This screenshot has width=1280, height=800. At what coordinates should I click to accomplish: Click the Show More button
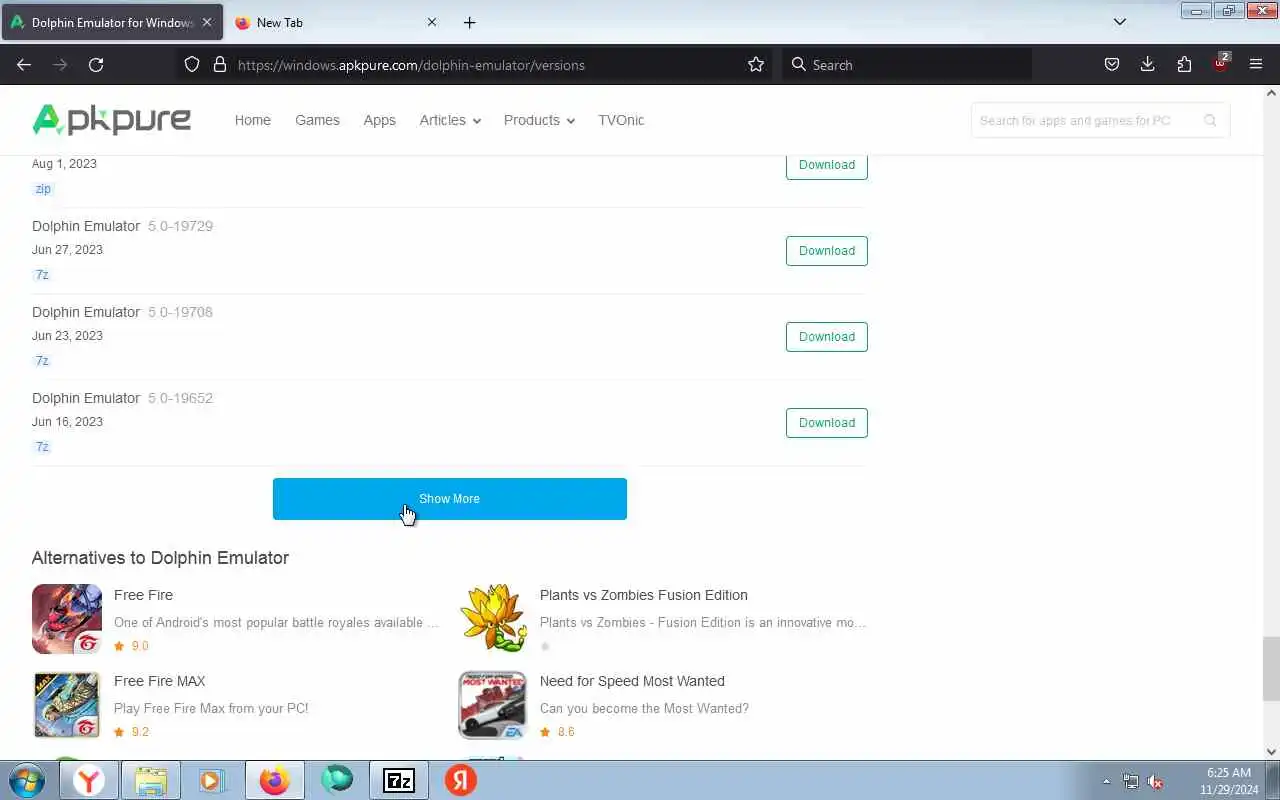(x=450, y=499)
